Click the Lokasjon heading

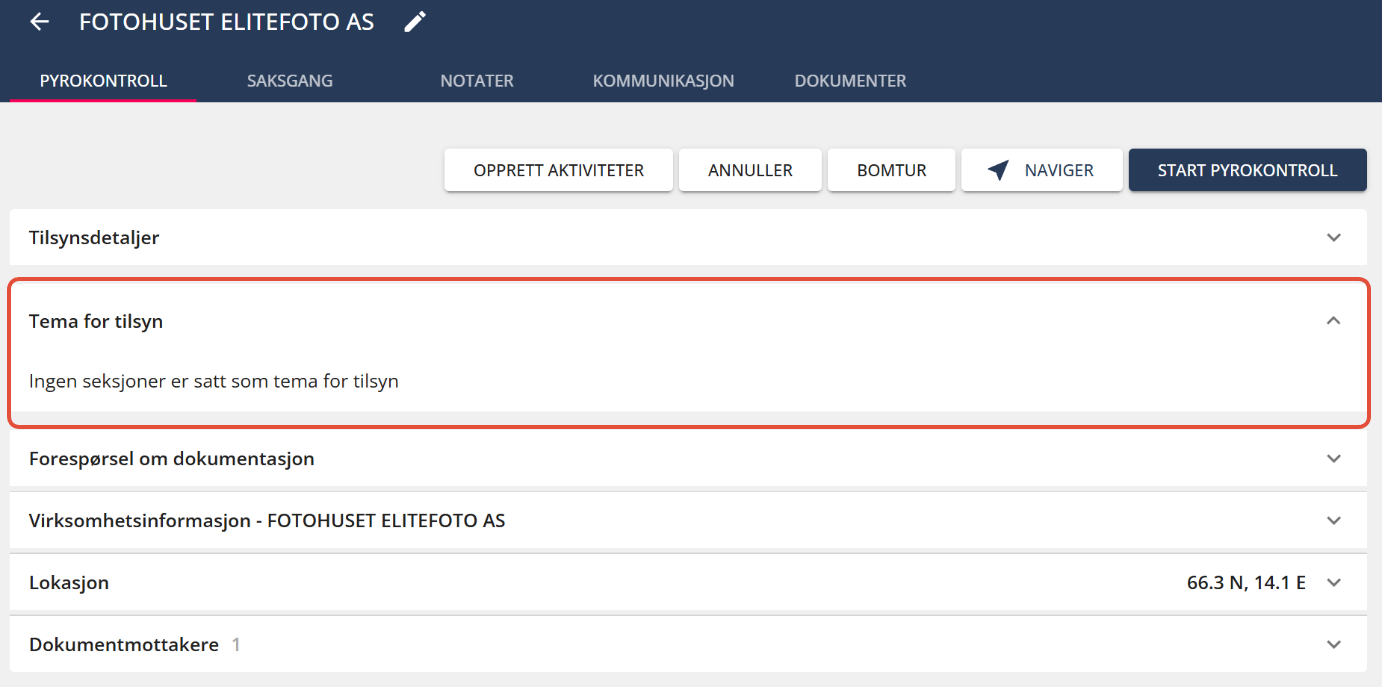(69, 582)
